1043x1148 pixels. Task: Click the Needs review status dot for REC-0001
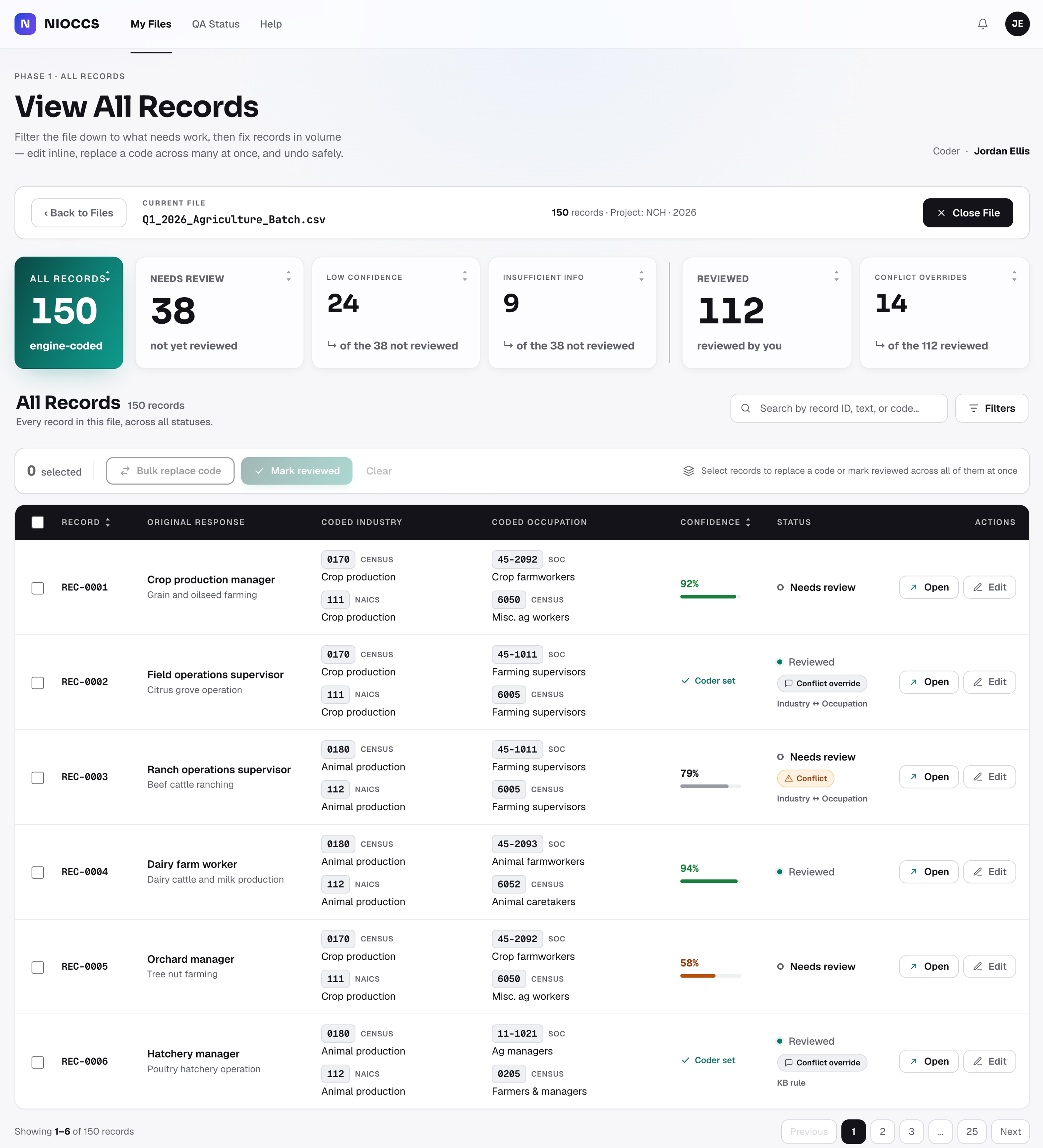coord(780,587)
